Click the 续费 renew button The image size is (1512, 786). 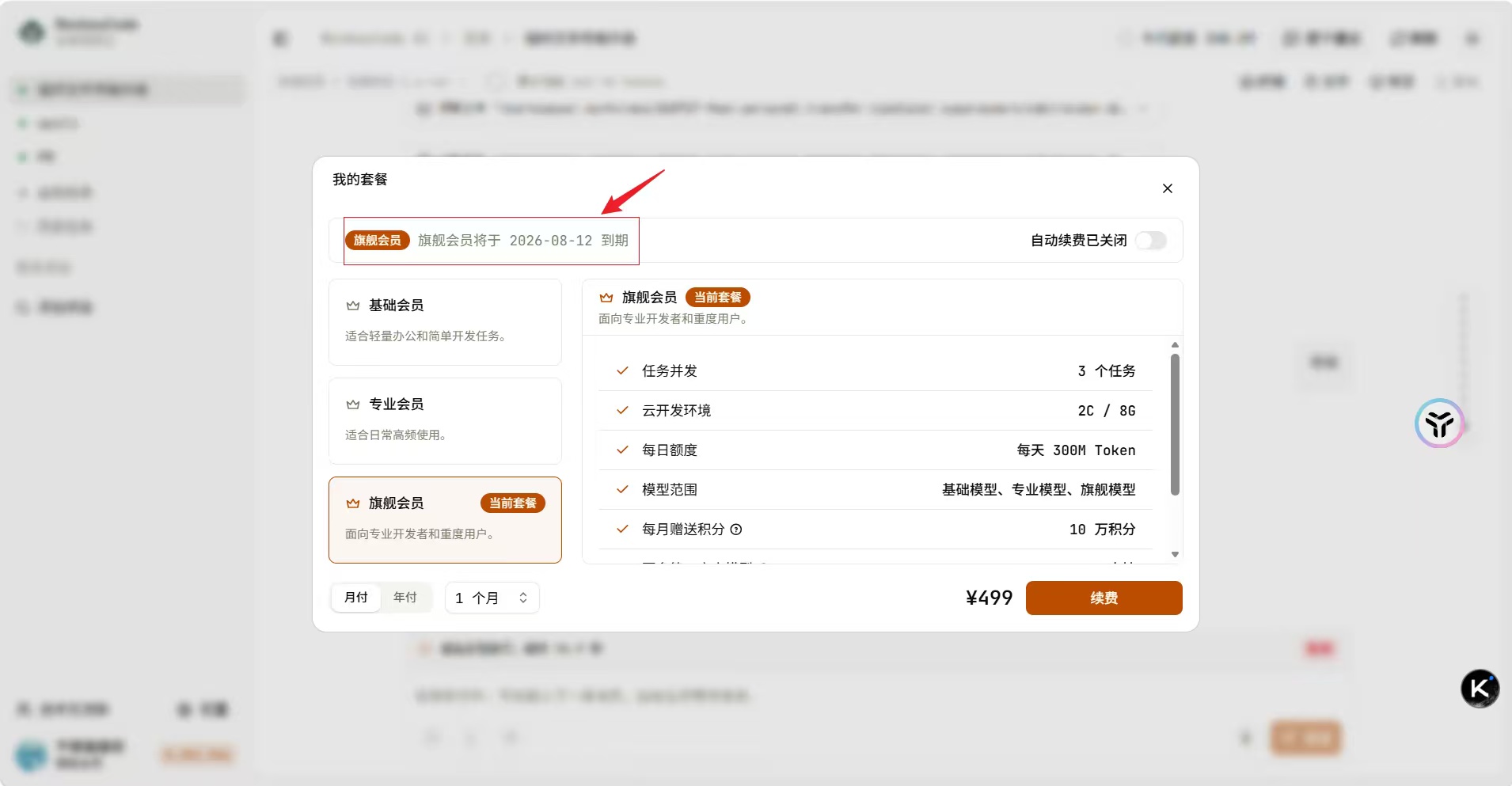(x=1104, y=598)
